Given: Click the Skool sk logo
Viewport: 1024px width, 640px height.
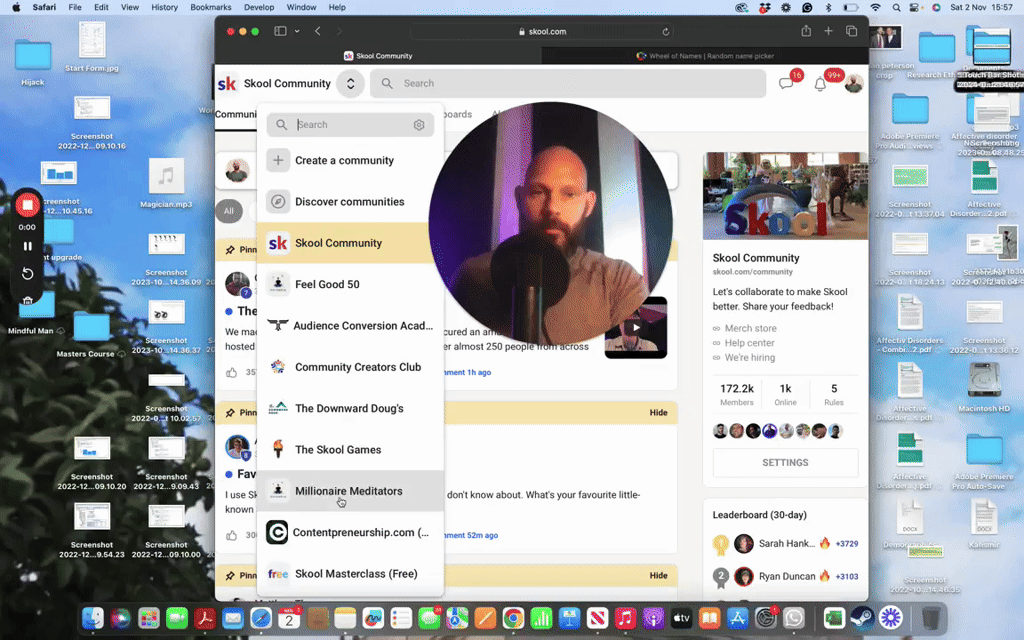Looking at the screenshot, I should coord(227,84).
